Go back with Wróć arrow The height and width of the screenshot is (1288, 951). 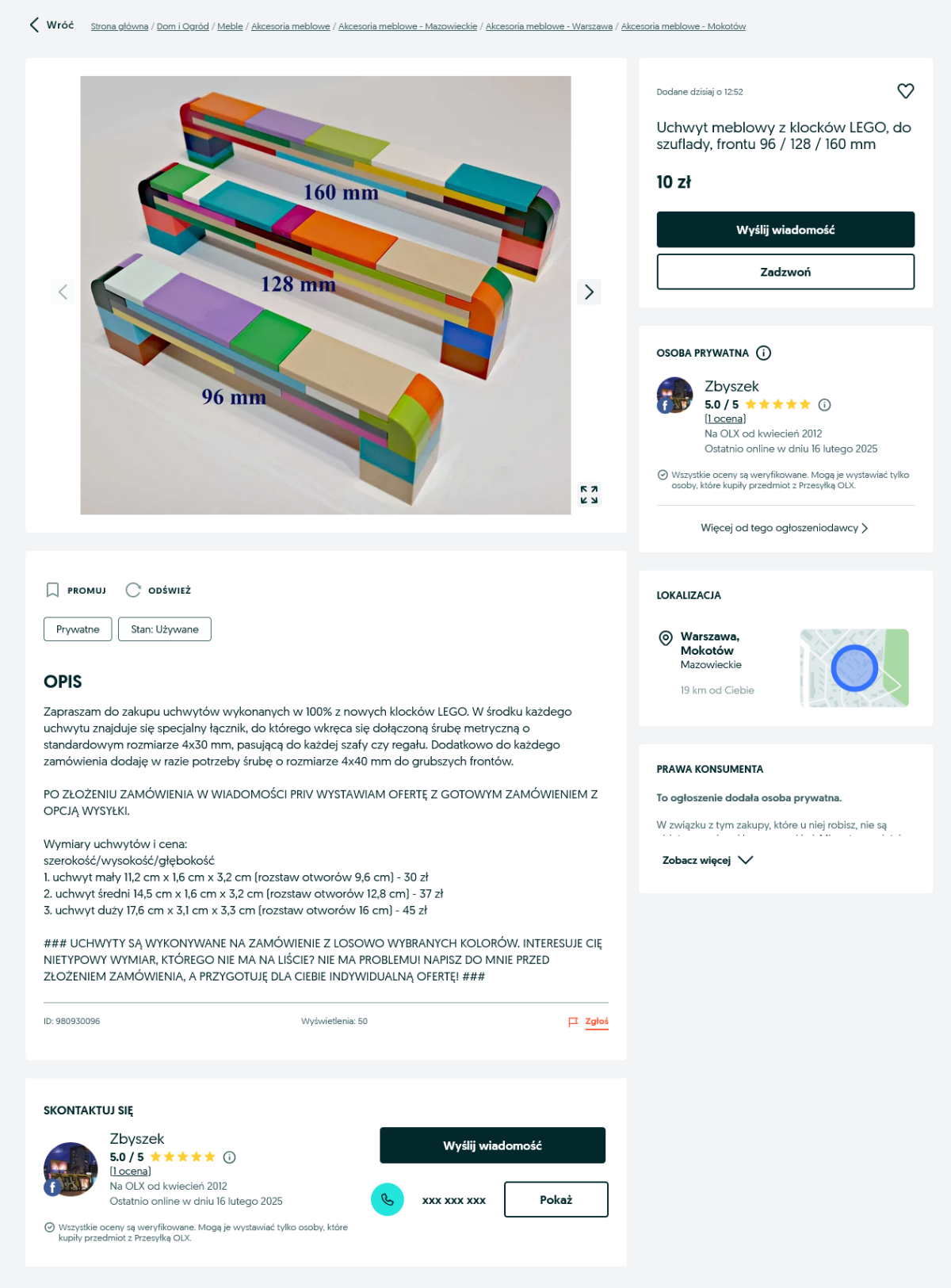coord(52,25)
